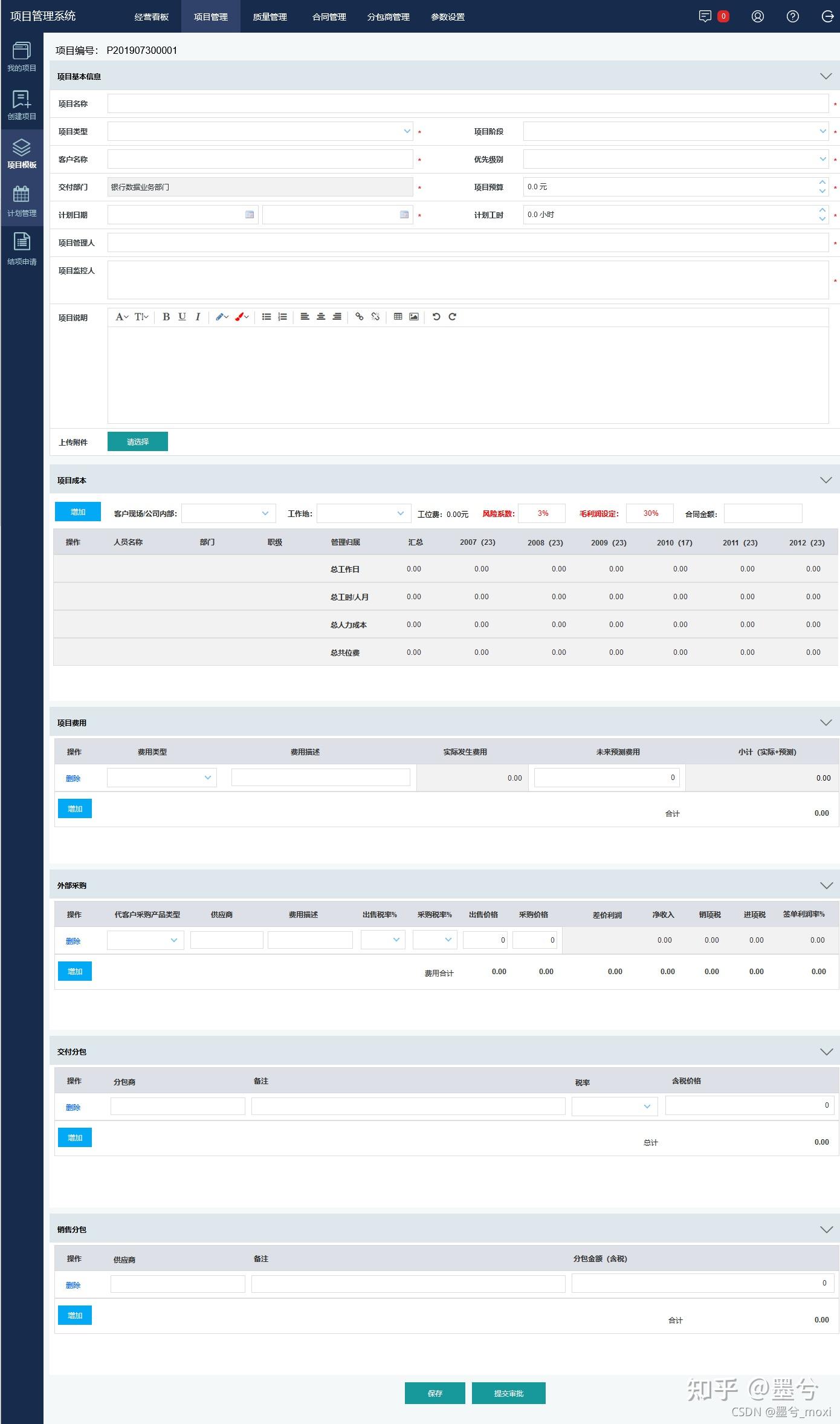The width and height of the screenshot is (840, 1424).
Task: Open 优先级别 dropdown
Action: tap(676, 159)
